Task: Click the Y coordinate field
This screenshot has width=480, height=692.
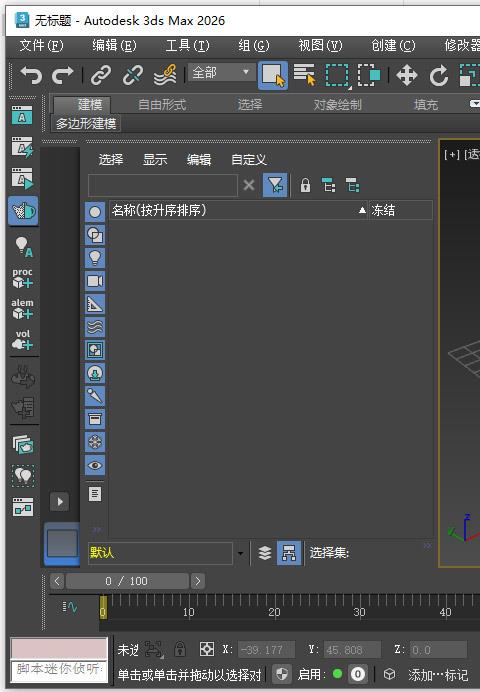Action: (x=352, y=650)
